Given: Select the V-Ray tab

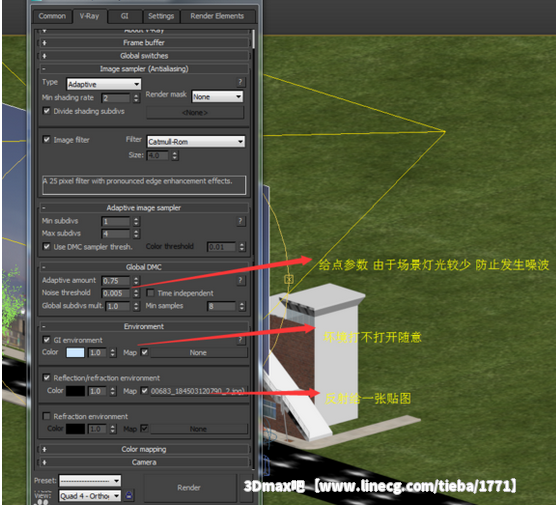Looking at the screenshot, I should coord(90,16).
